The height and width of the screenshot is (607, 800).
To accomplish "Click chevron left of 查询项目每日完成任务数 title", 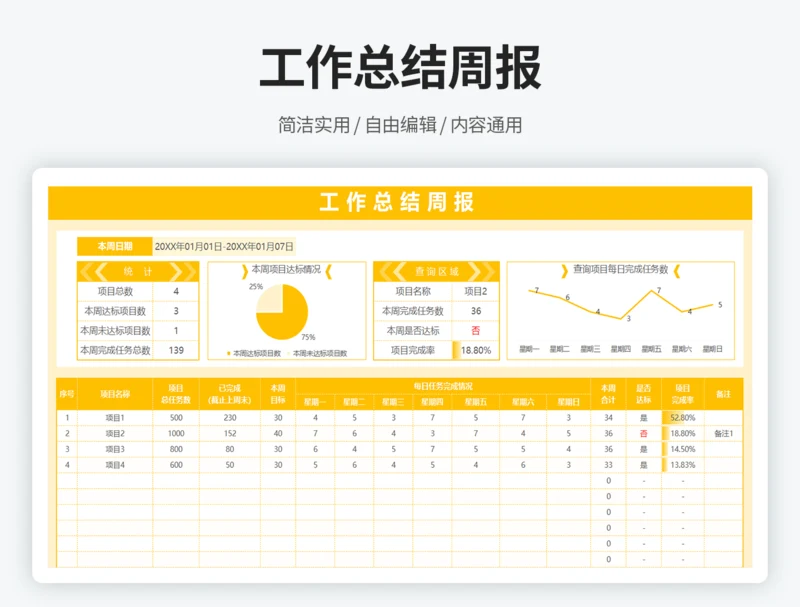I will pos(565,270).
